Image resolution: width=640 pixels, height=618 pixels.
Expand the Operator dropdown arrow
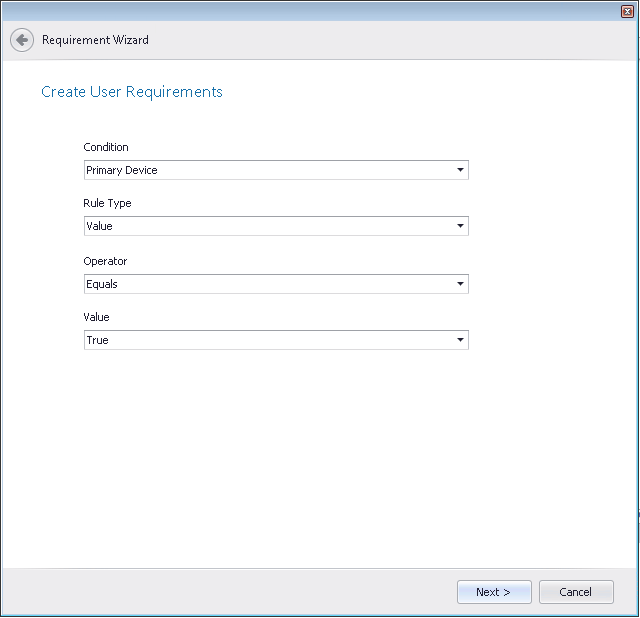click(460, 284)
